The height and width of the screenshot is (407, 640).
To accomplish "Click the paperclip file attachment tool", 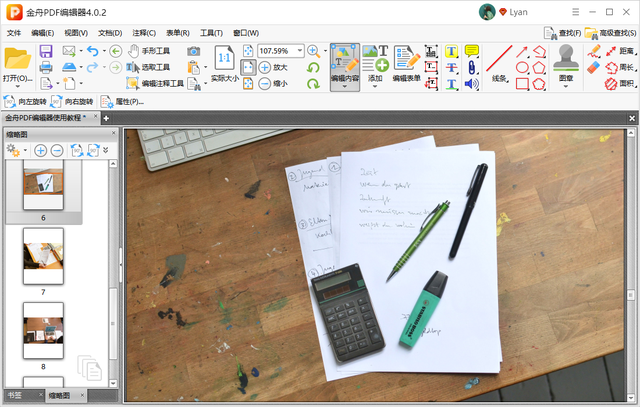I will (x=472, y=67).
